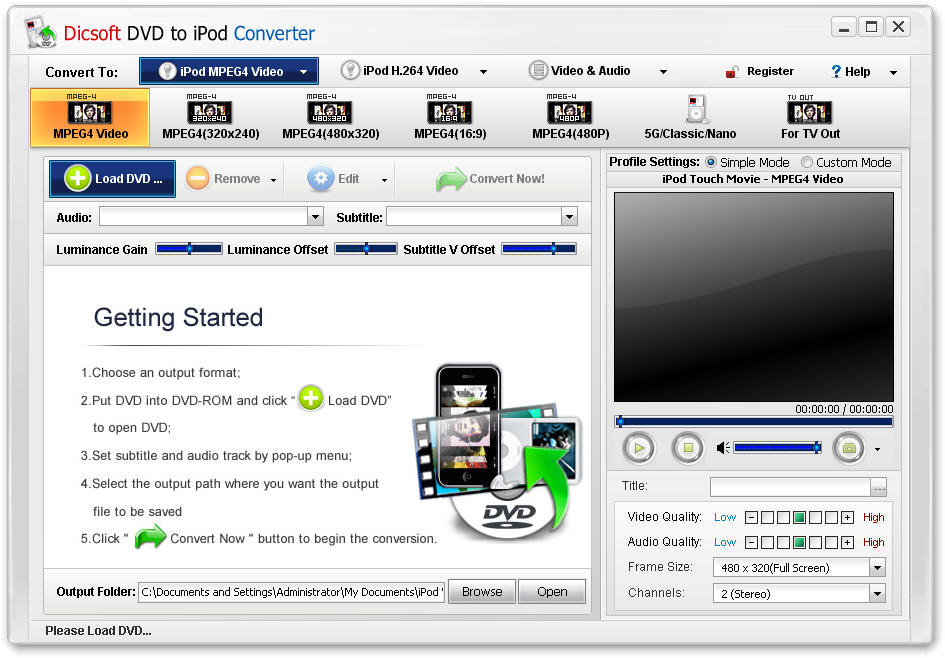The width and height of the screenshot is (945, 658).
Task: Expand the Channels dropdown
Action: (878, 594)
